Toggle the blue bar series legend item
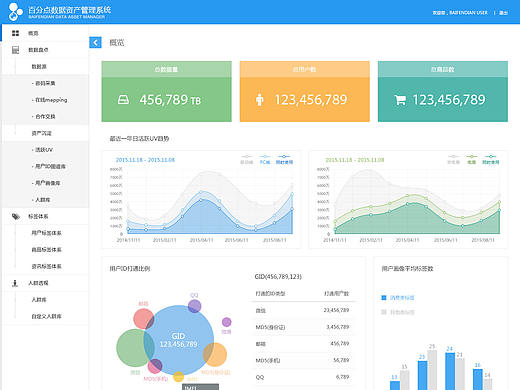This screenshot has width=520, height=390. point(398,298)
